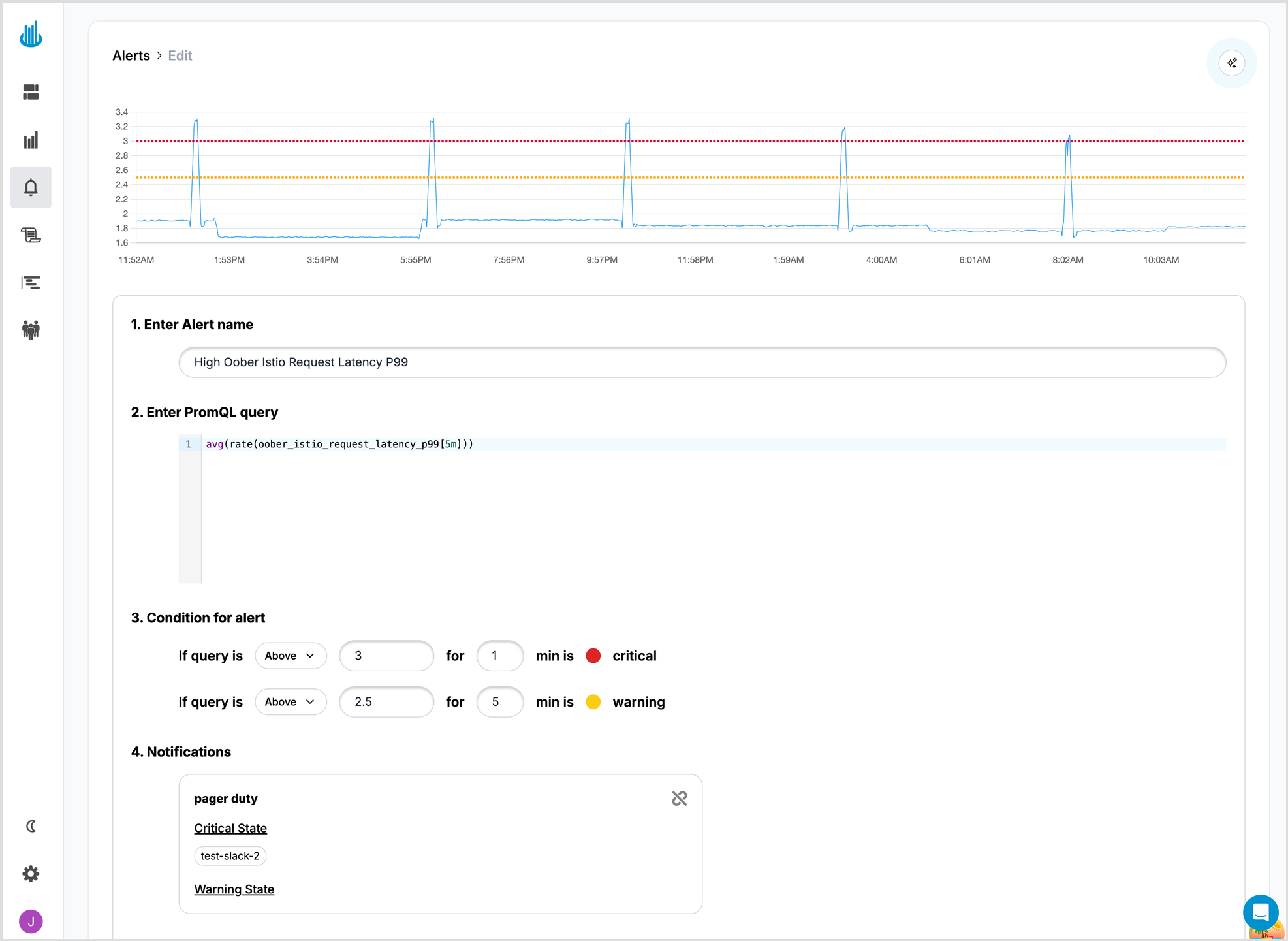Screen dimensions: 1288x941
Task: Open the logs scroll icon
Action: pyautogui.click(x=31, y=235)
